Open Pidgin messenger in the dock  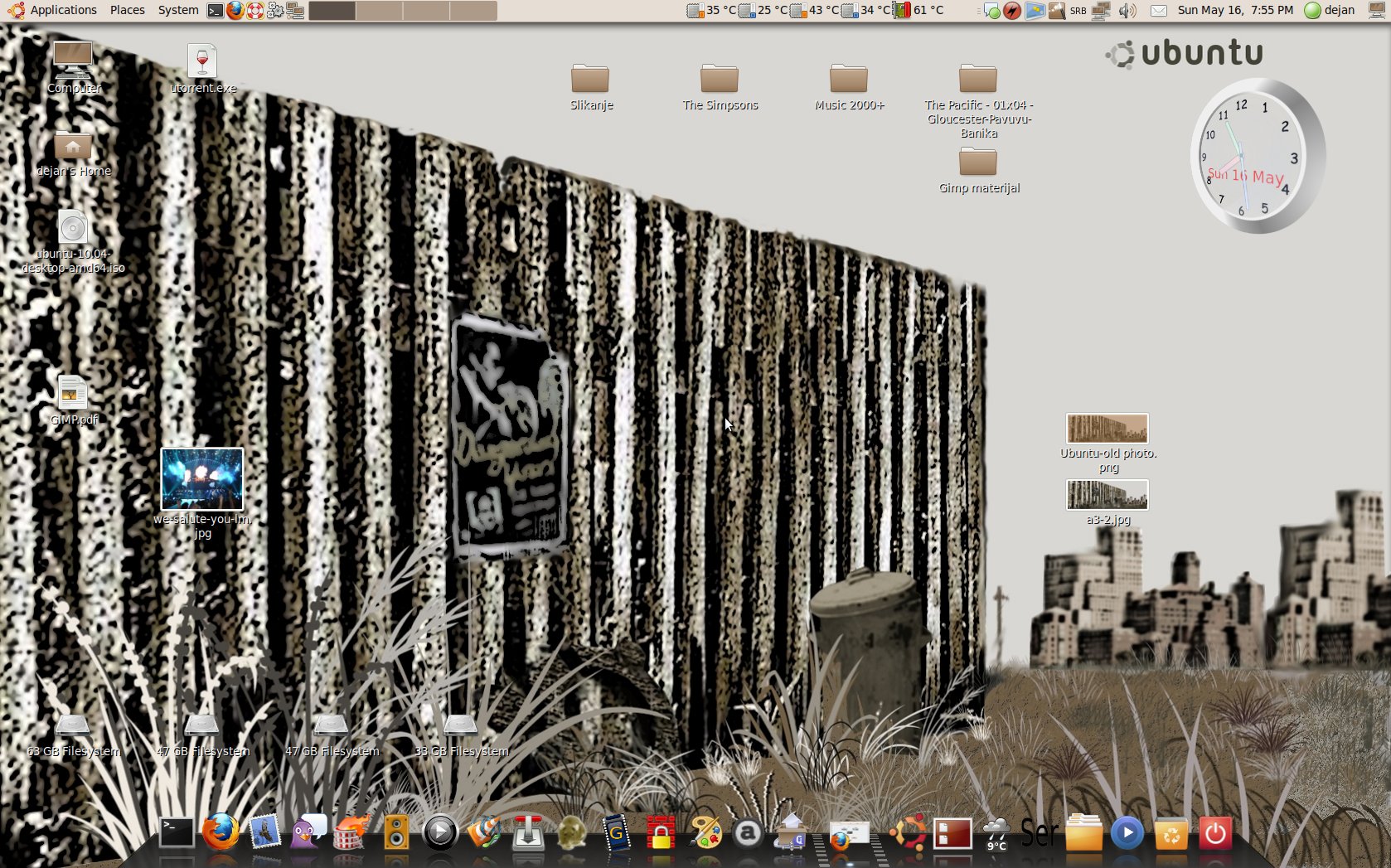[x=308, y=832]
